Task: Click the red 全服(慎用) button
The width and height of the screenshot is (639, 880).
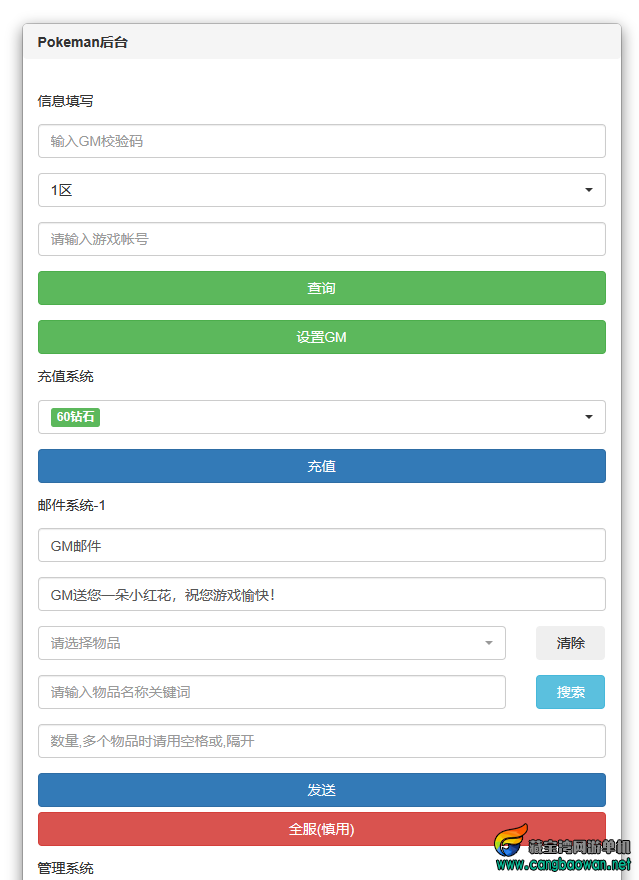Action: coord(321,829)
